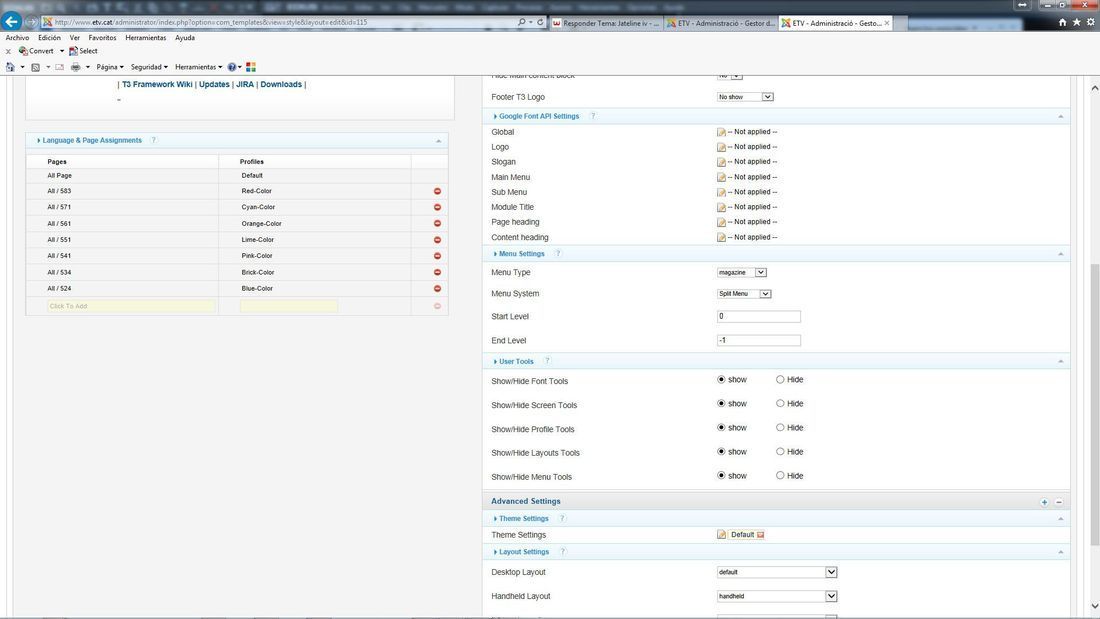Click the browser back arrow button

coord(11,22)
